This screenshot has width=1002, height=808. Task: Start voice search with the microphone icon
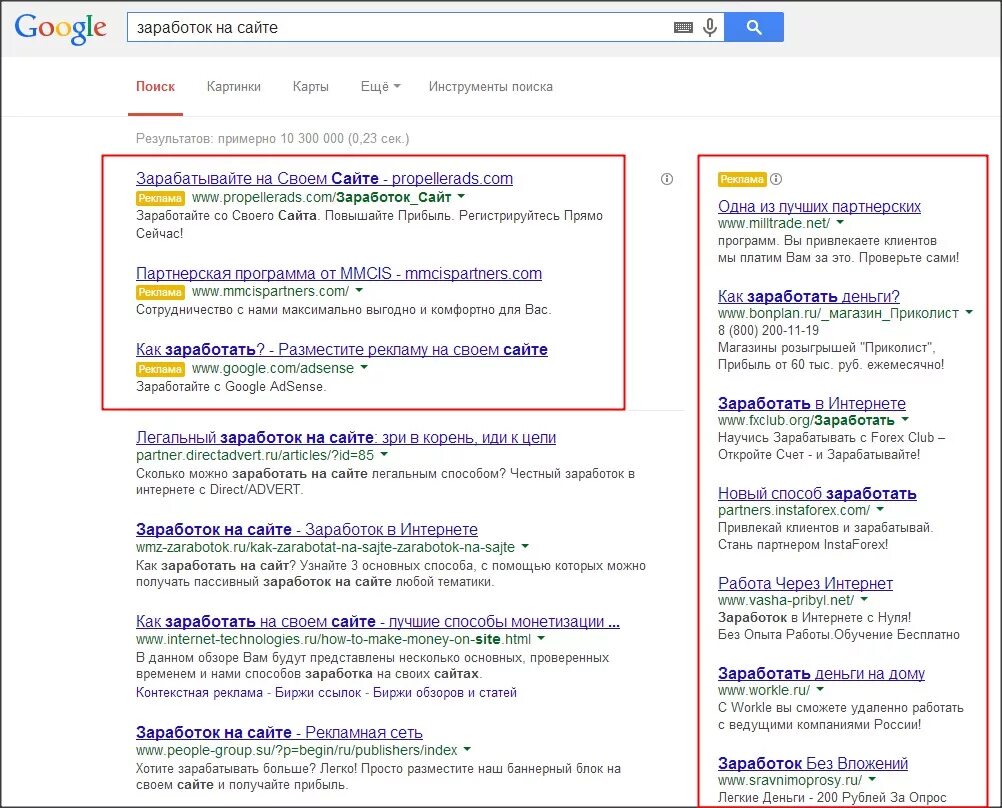(x=709, y=27)
